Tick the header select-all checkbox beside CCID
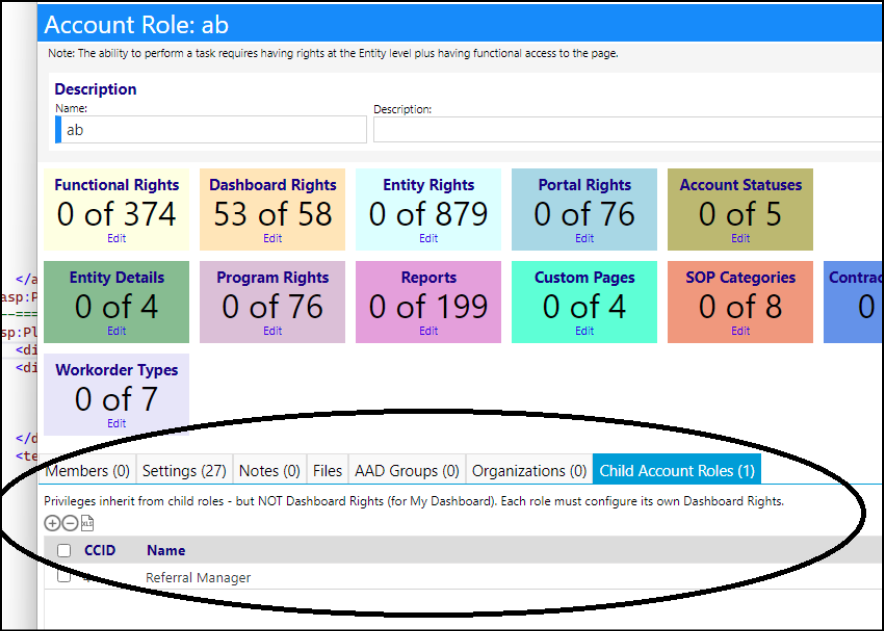 [x=64, y=550]
